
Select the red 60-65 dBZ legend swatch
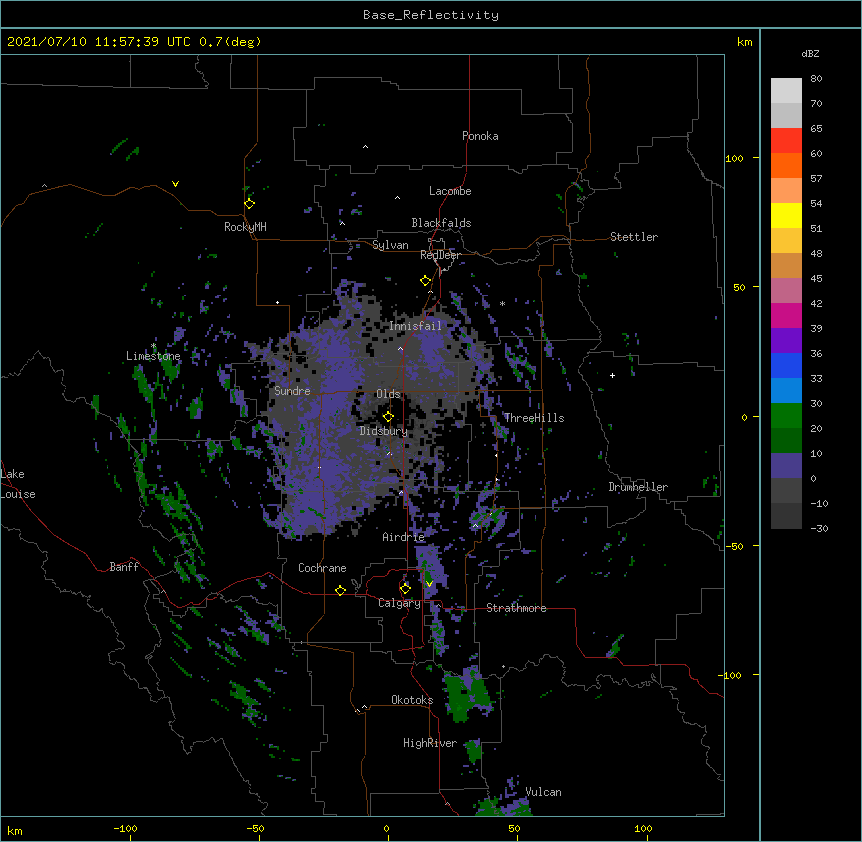click(786, 141)
